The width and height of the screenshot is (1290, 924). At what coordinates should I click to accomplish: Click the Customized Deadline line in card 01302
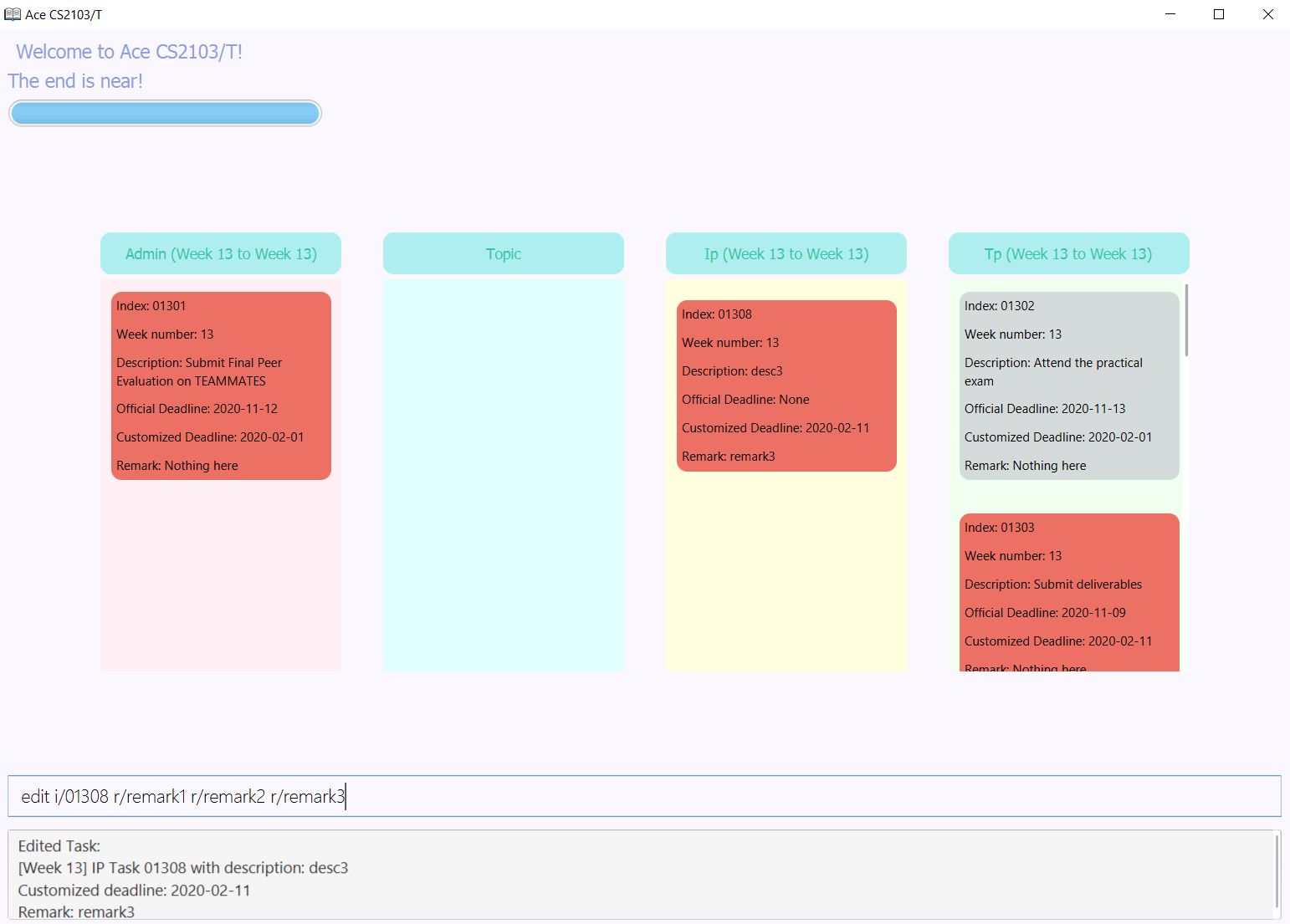1058,437
